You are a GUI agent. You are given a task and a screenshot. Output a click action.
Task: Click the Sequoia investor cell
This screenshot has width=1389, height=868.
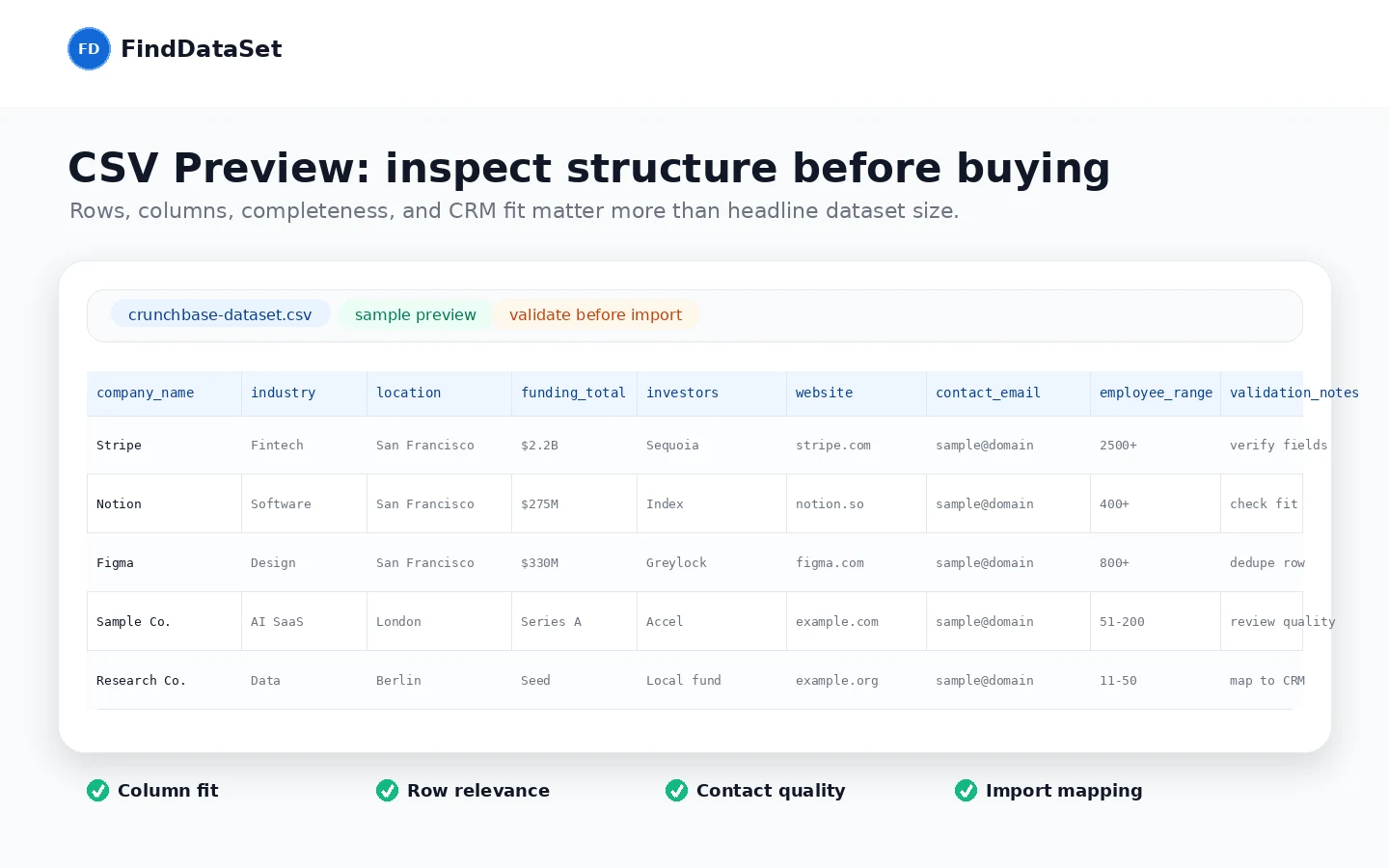tap(711, 445)
